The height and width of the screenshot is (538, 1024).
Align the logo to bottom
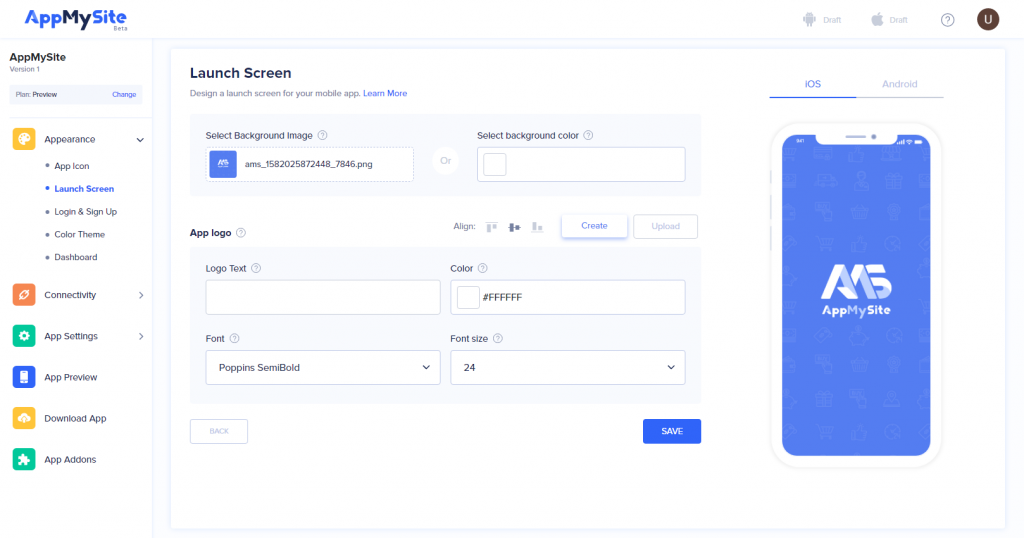(537, 227)
